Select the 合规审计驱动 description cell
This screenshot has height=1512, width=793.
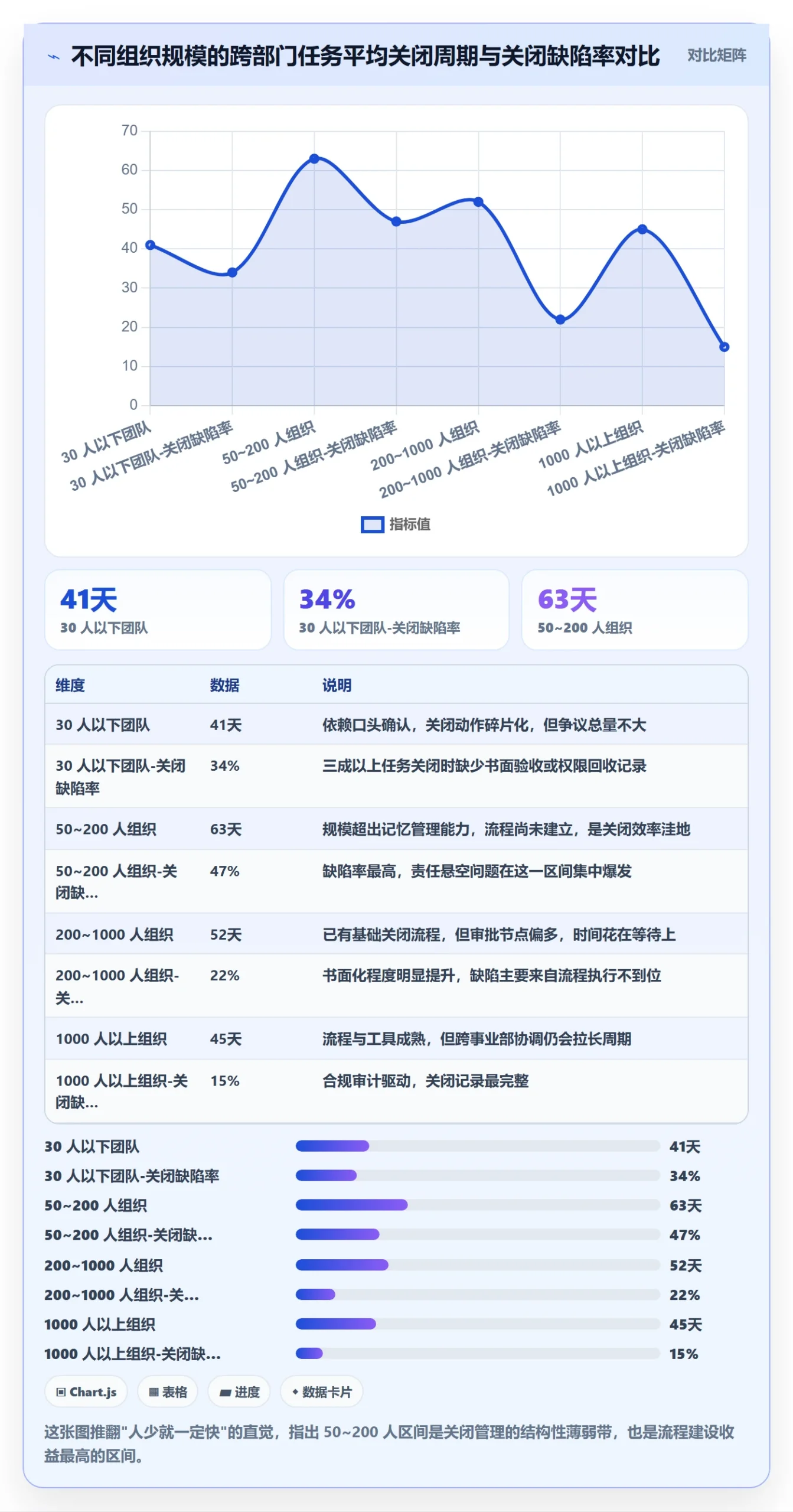425,1081
